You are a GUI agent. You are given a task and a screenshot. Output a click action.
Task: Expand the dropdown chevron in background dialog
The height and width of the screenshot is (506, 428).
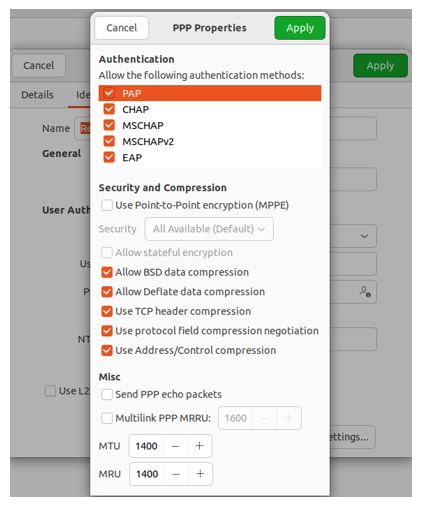(364, 236)
